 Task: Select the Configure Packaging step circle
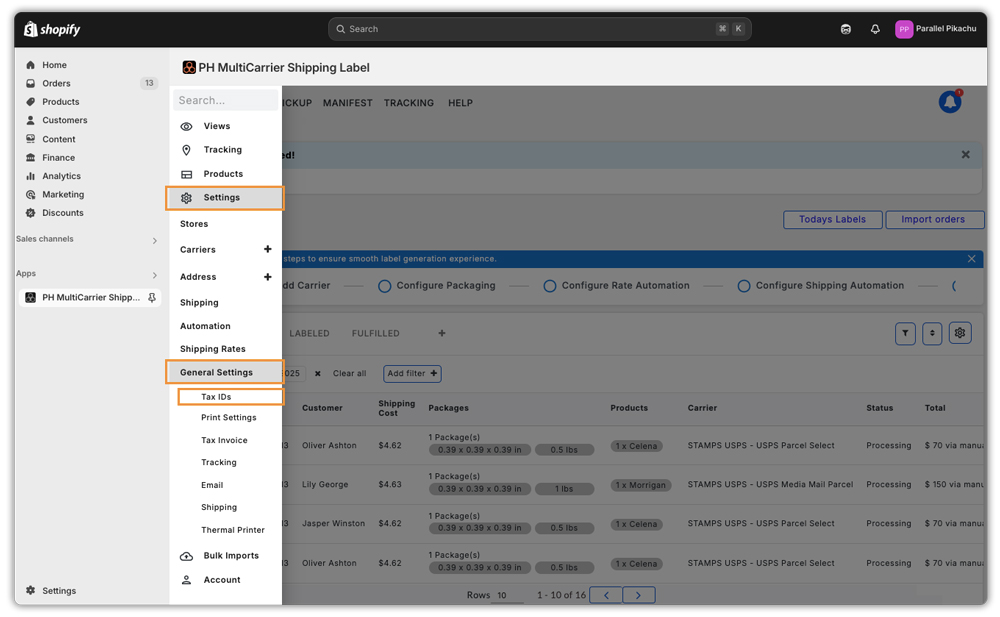click(385, 286)
